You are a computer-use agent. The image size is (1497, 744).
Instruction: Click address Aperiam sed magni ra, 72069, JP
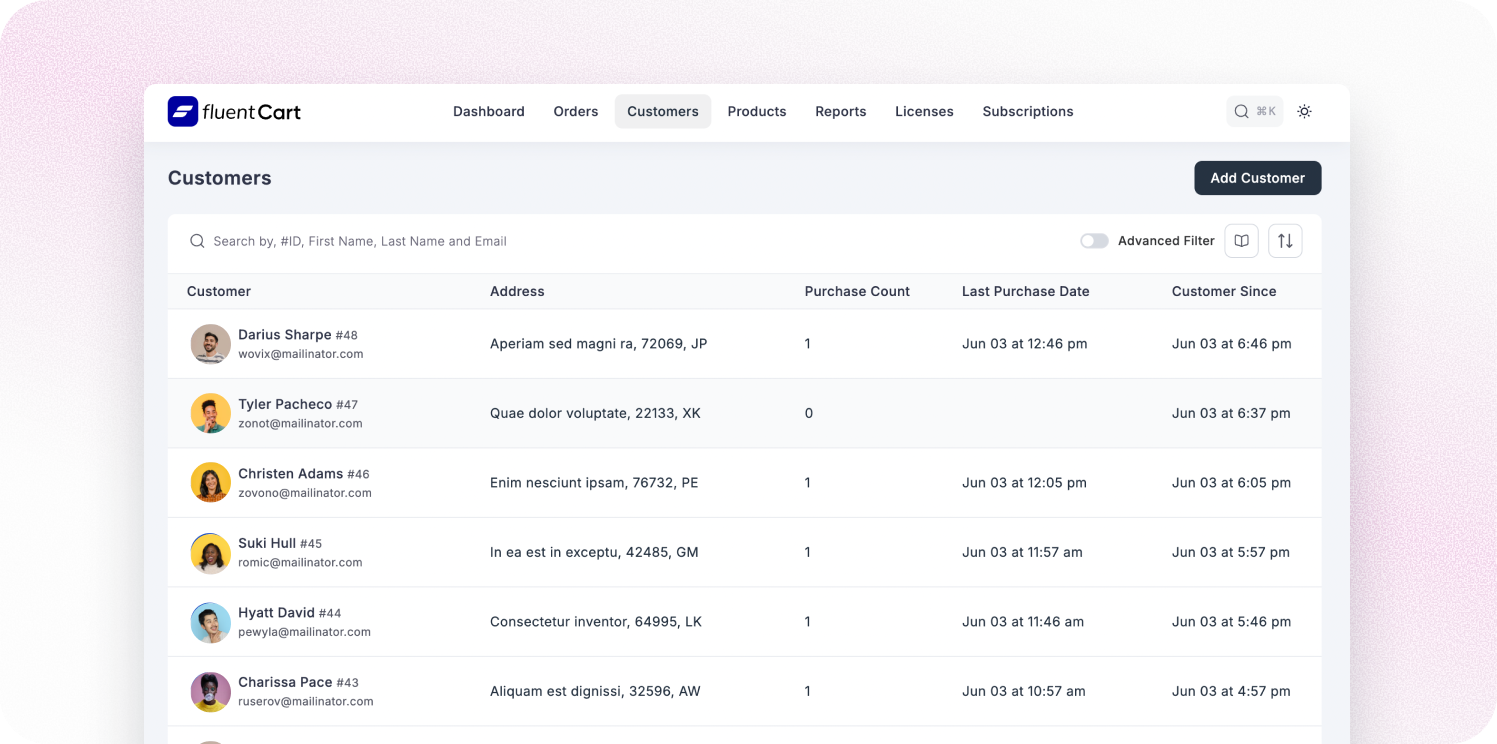pyautogui.click(x=598, y=344)
